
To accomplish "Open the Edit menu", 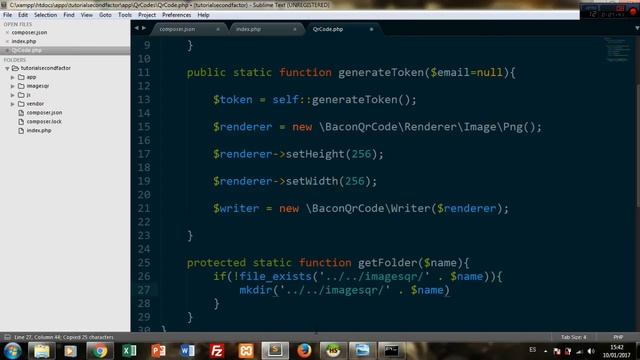I will coord(23,15).
